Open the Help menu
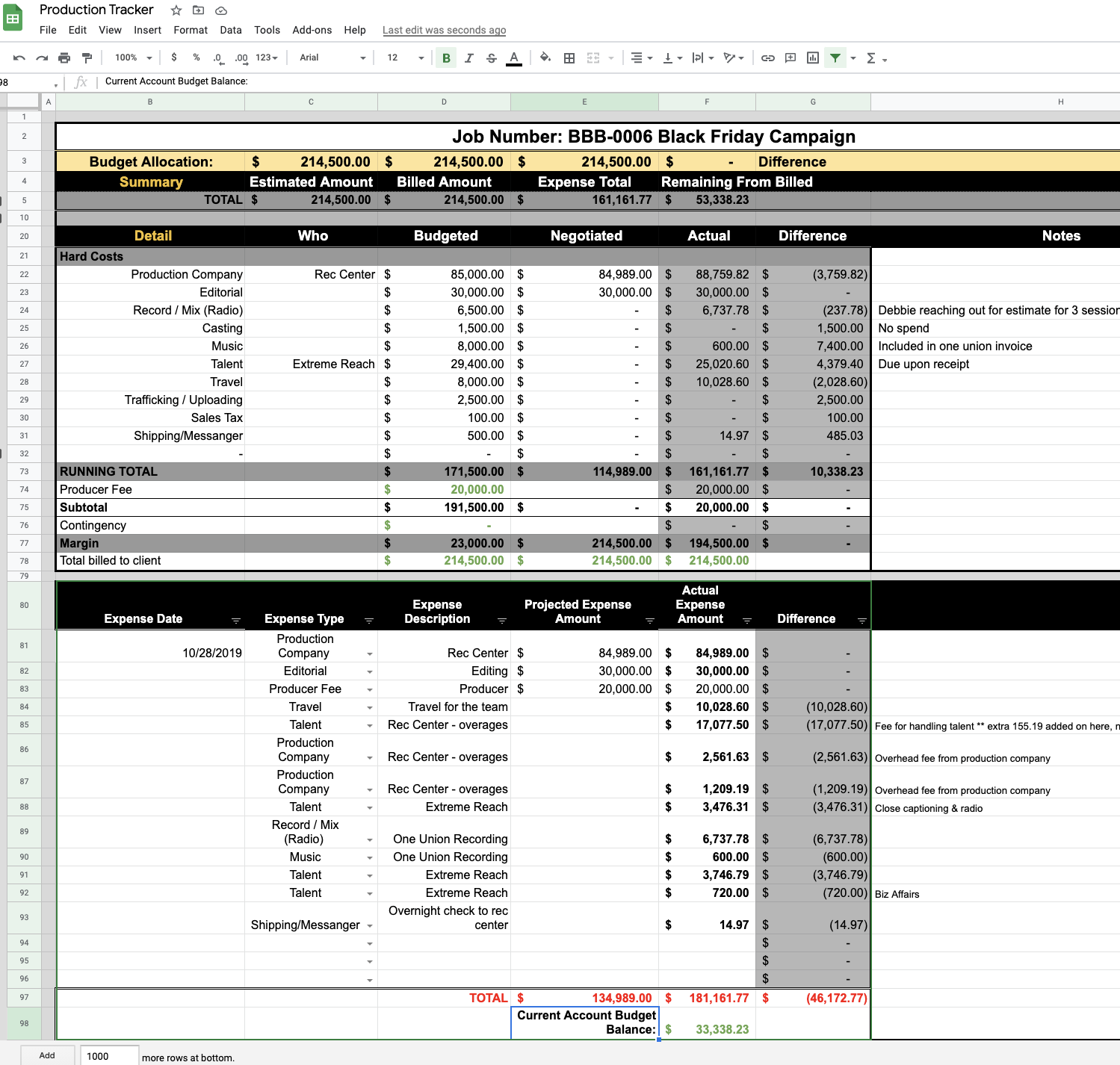 point(355,30)
